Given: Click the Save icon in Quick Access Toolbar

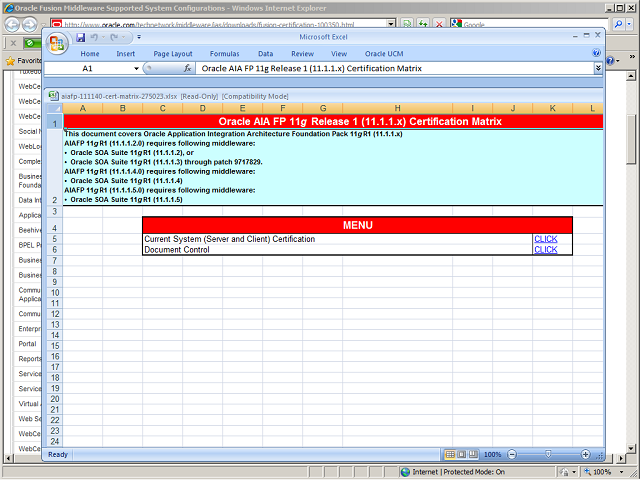Looking at the screenshot, I should point(80,38).
